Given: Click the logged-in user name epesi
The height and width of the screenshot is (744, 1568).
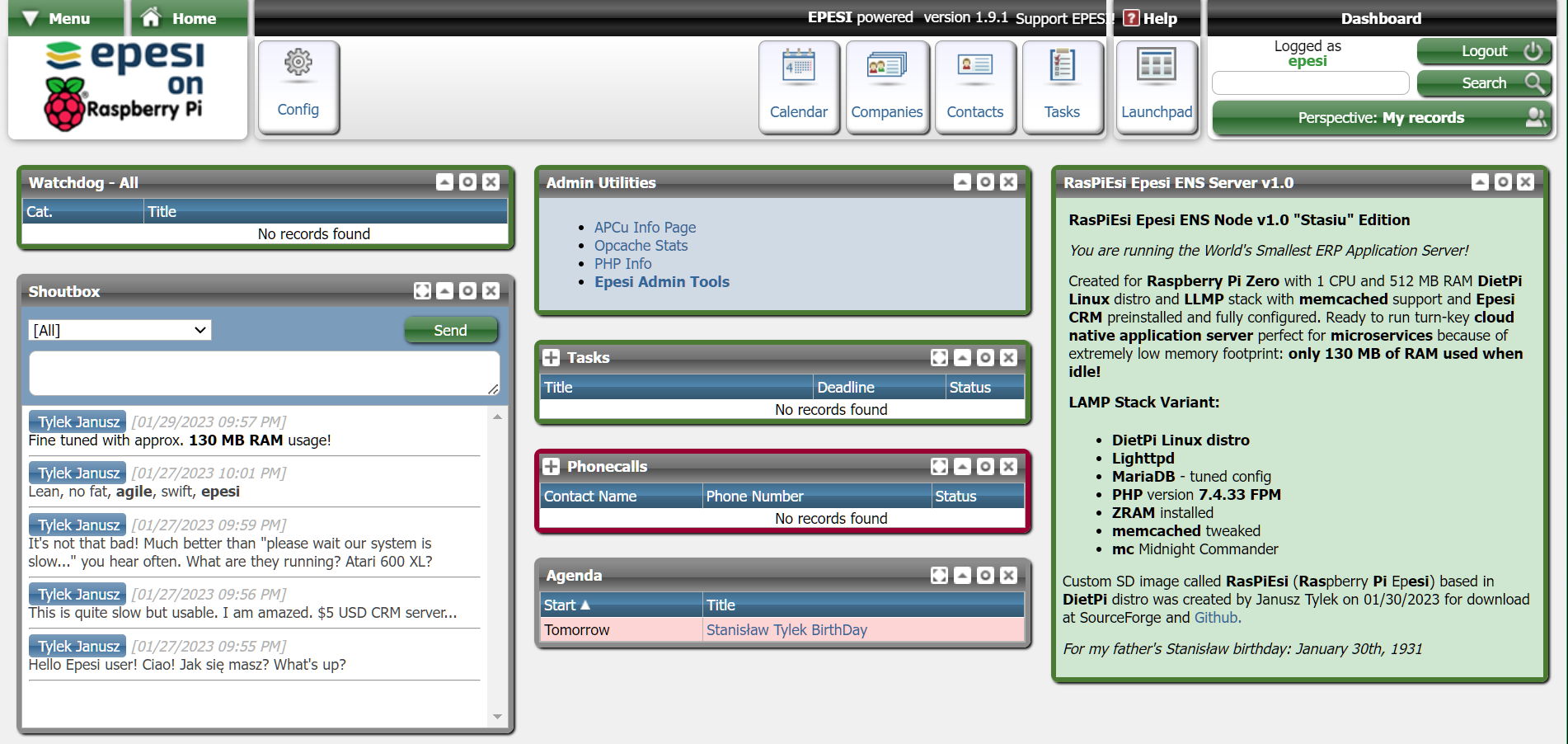Looking at the screenshot, I should (1307, 61).
